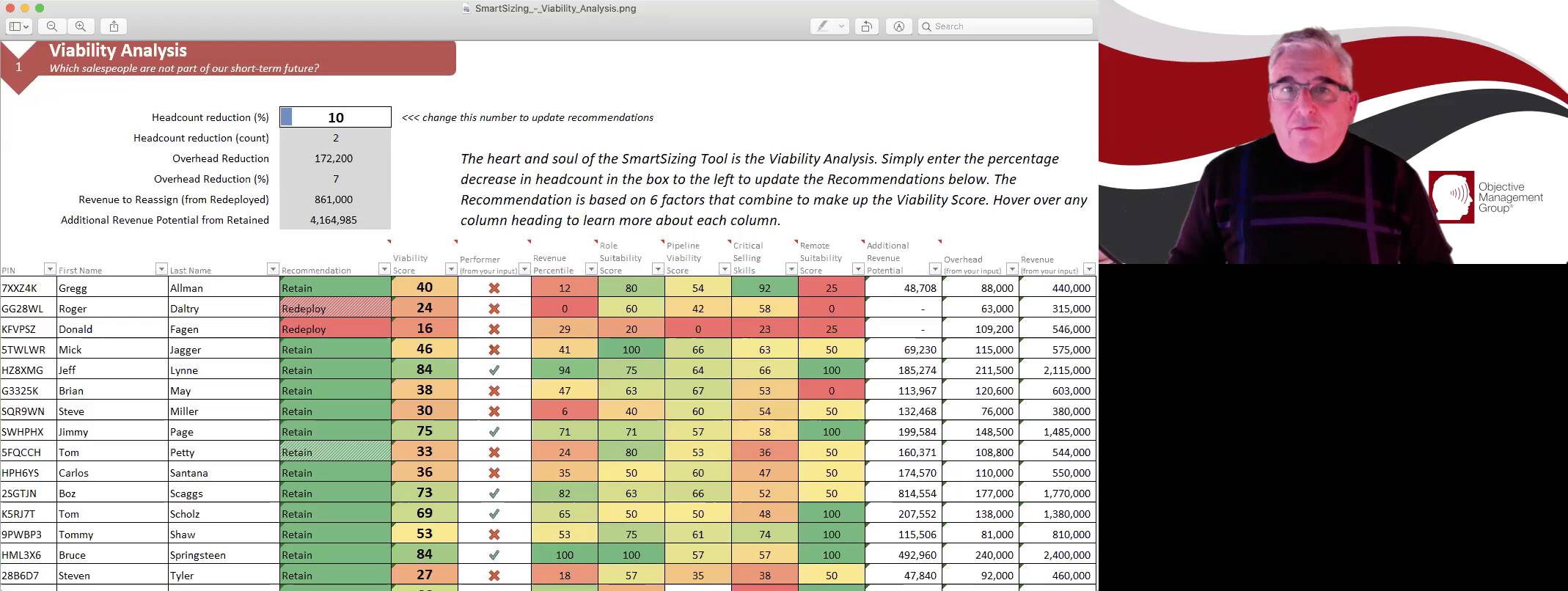
Task: Select the Redeploy cell for Donald Fagen
Action: (x=336, y=329)
